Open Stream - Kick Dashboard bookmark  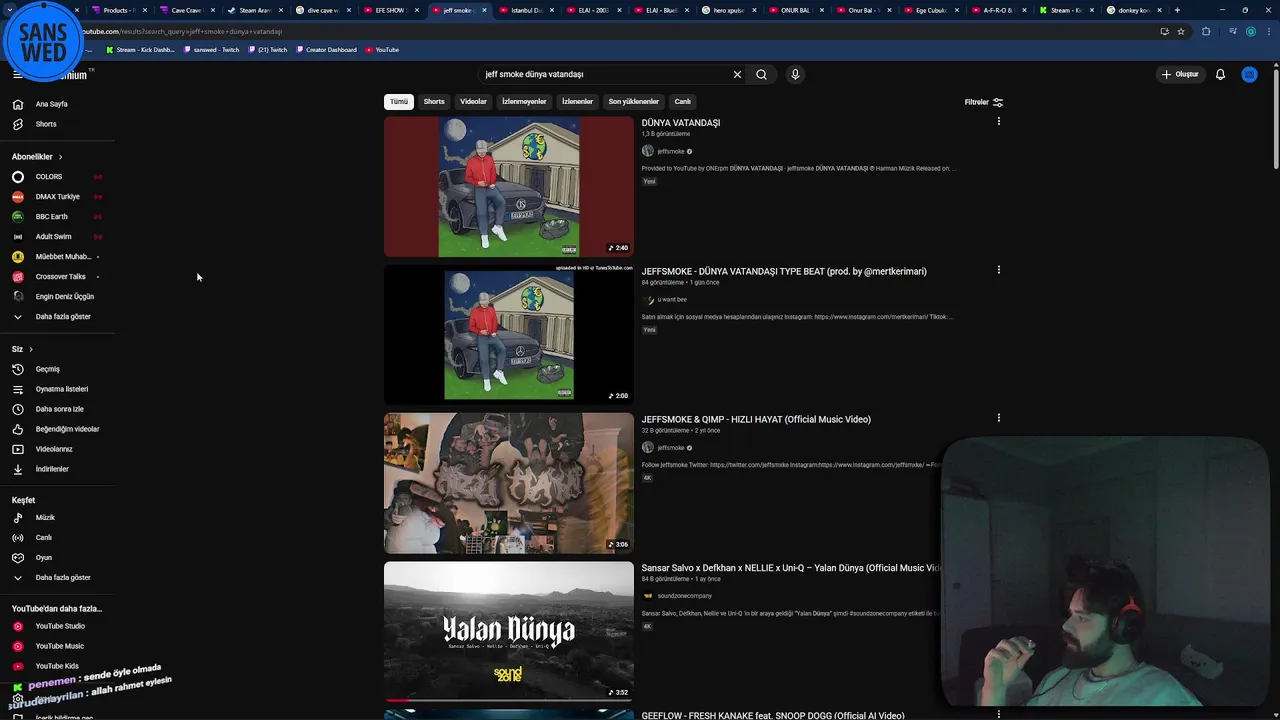pyautogui.click(x=140, y=50)
